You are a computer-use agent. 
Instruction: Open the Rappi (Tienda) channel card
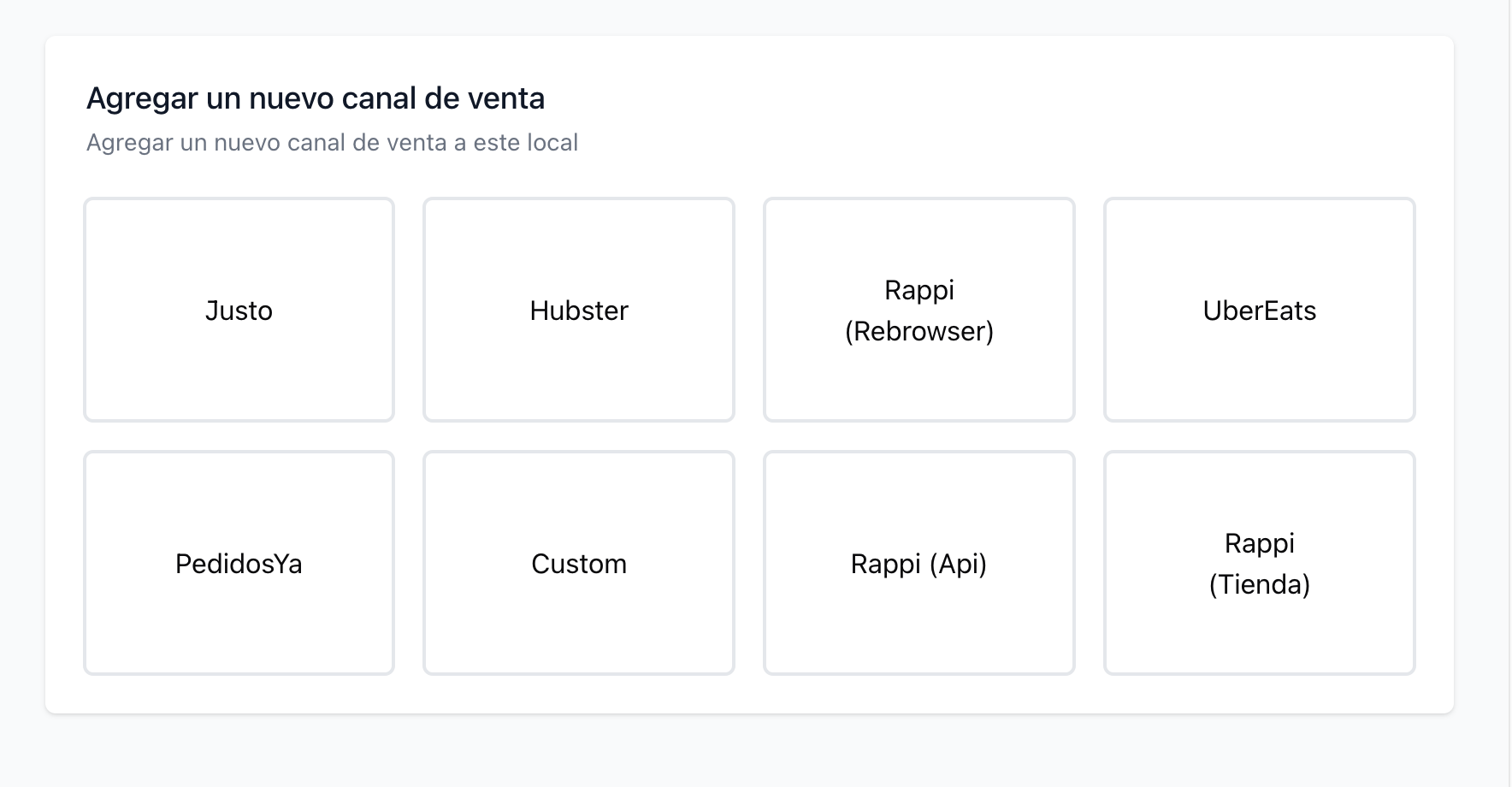pyautogui.click(x=1260, y=563)
